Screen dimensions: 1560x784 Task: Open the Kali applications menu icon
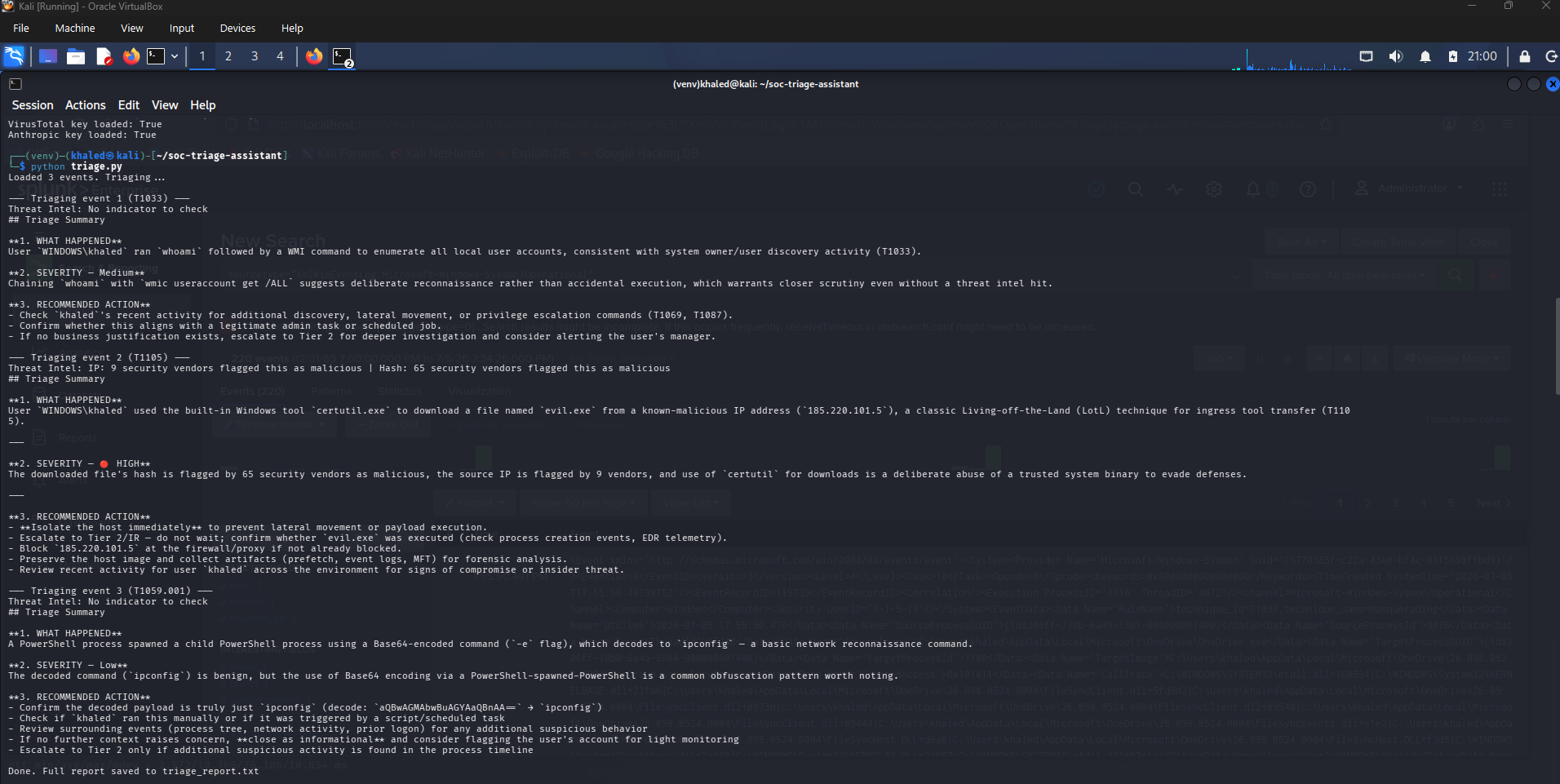[x=14, y=56]
